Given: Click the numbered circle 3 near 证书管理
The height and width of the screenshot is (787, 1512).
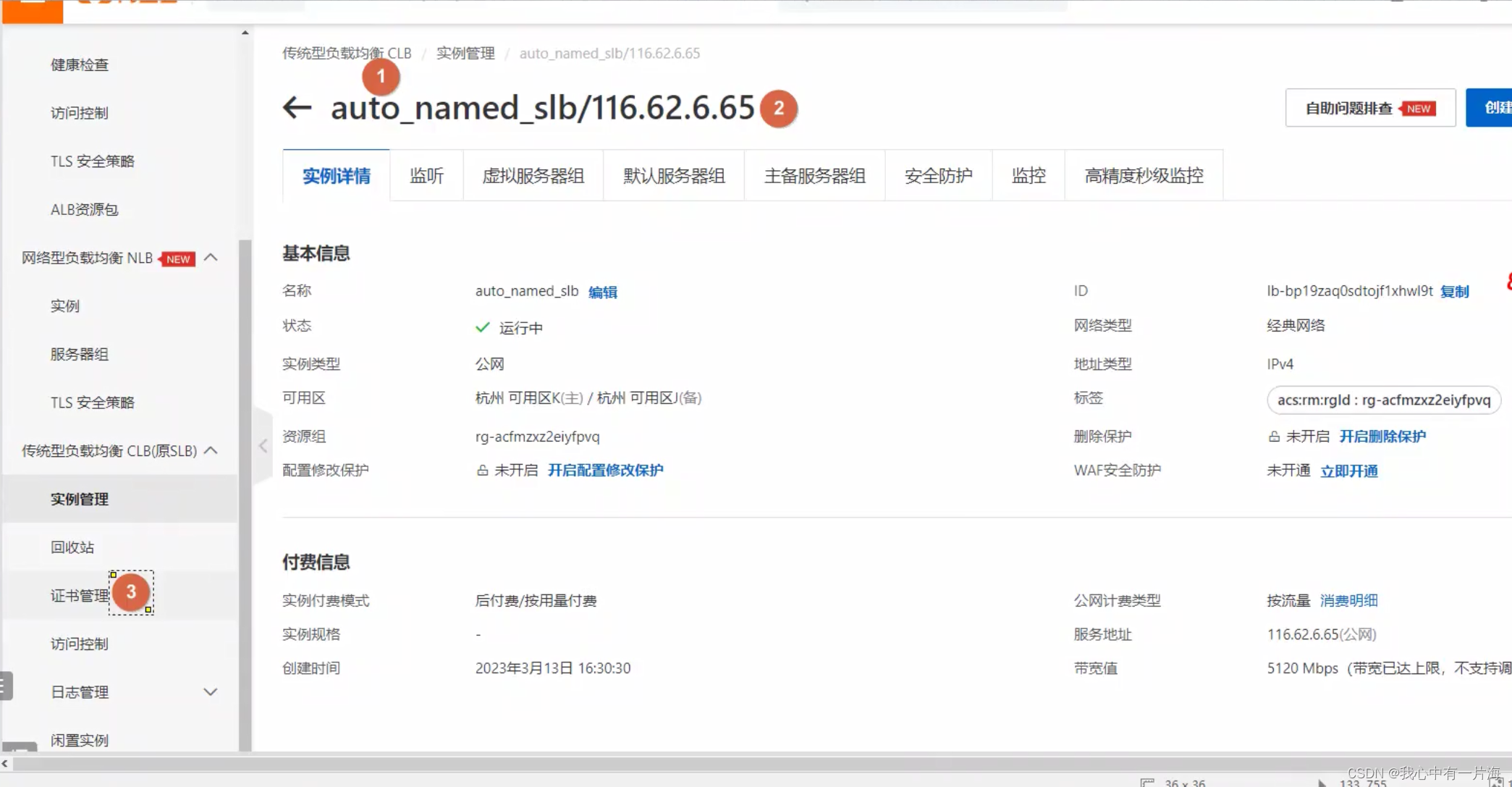Looking at the screenshot, I should point(131,592).
